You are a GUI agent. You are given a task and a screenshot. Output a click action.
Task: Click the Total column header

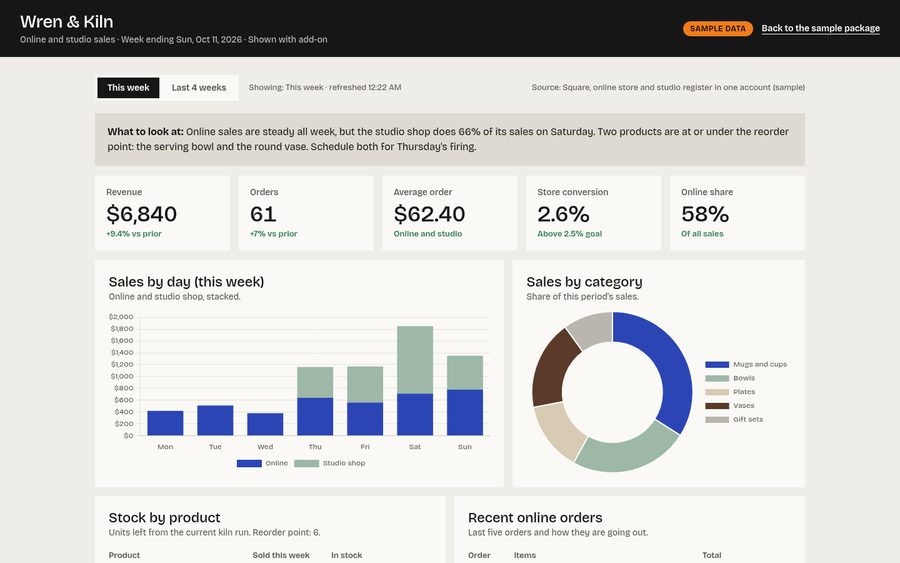coord(712,555)
